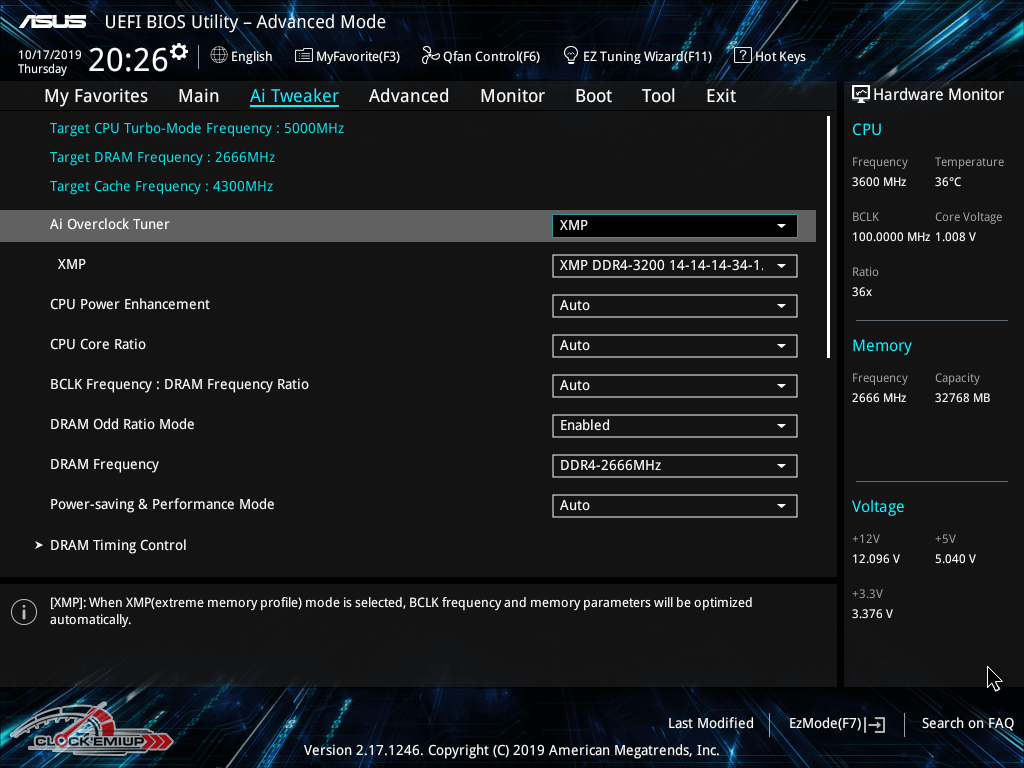Screen dimensions: 1024x768
Task: Open the XMP profile dropdown
Action: pos(674,266)
